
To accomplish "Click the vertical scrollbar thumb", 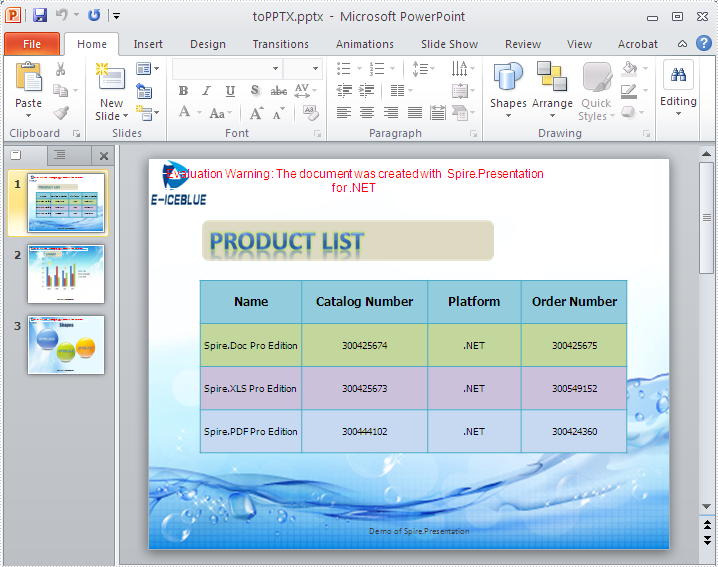I will [707, 218].
